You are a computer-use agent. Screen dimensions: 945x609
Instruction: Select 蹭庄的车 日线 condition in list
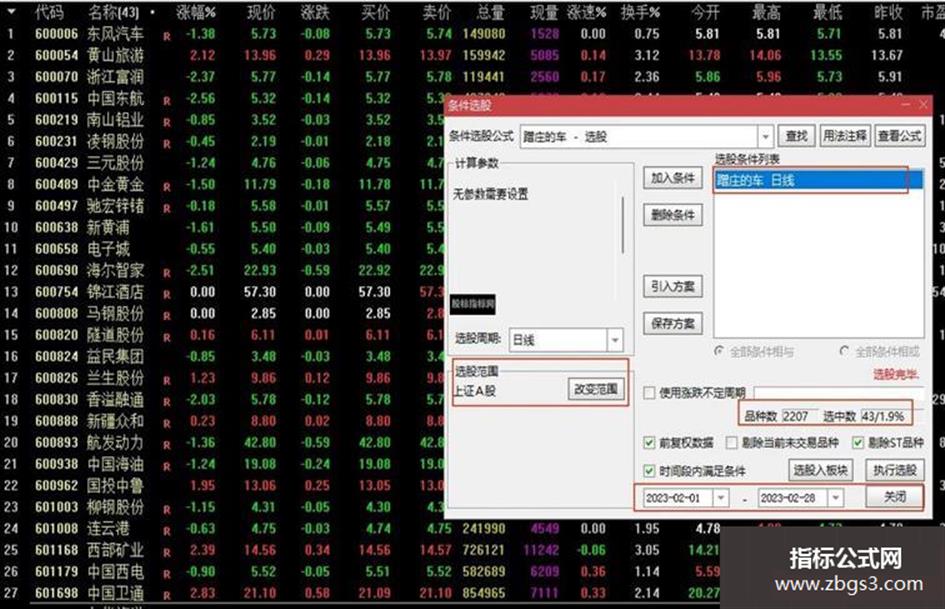point(818,180)
